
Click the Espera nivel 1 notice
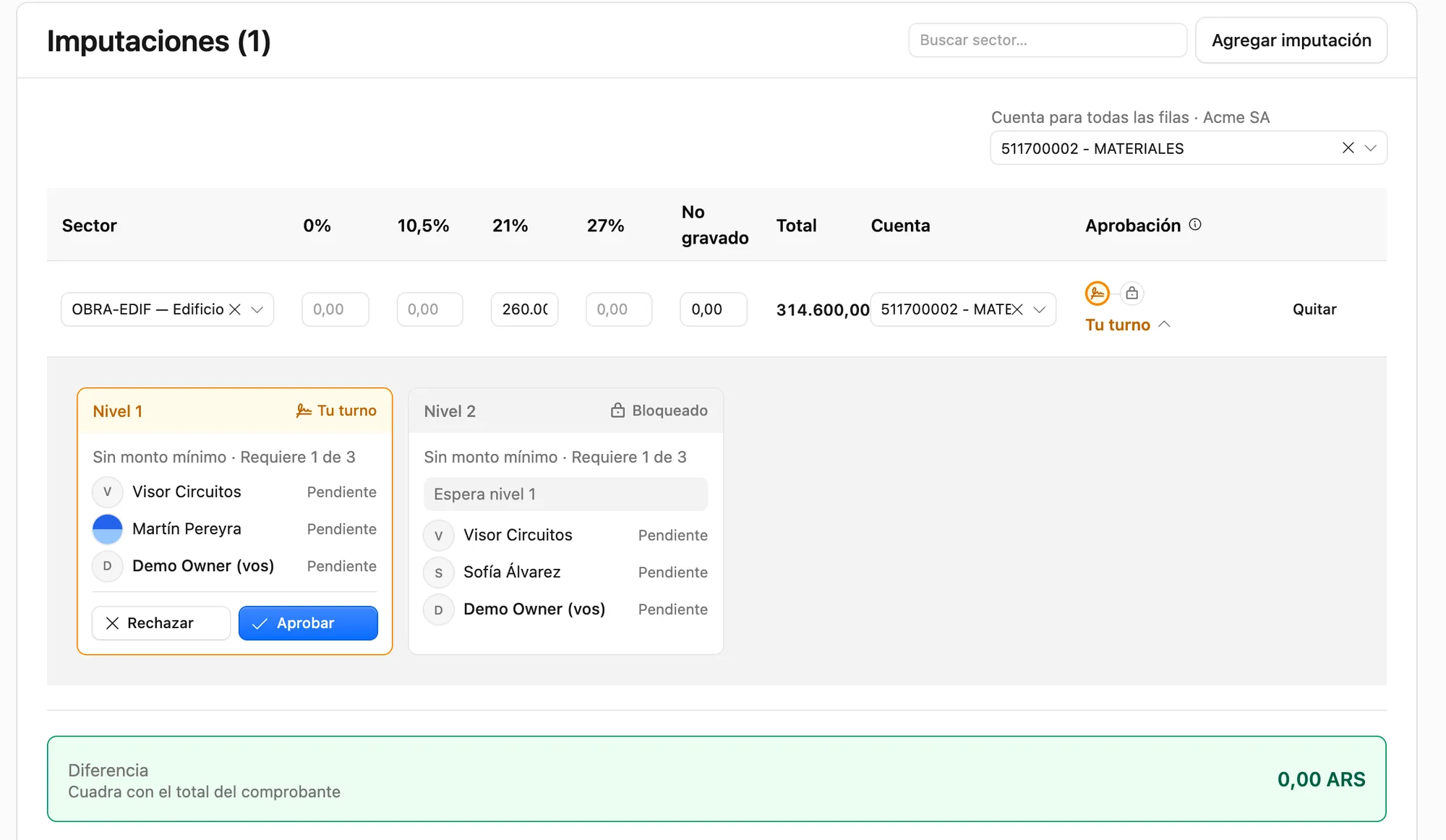click(x=565, y=494)
